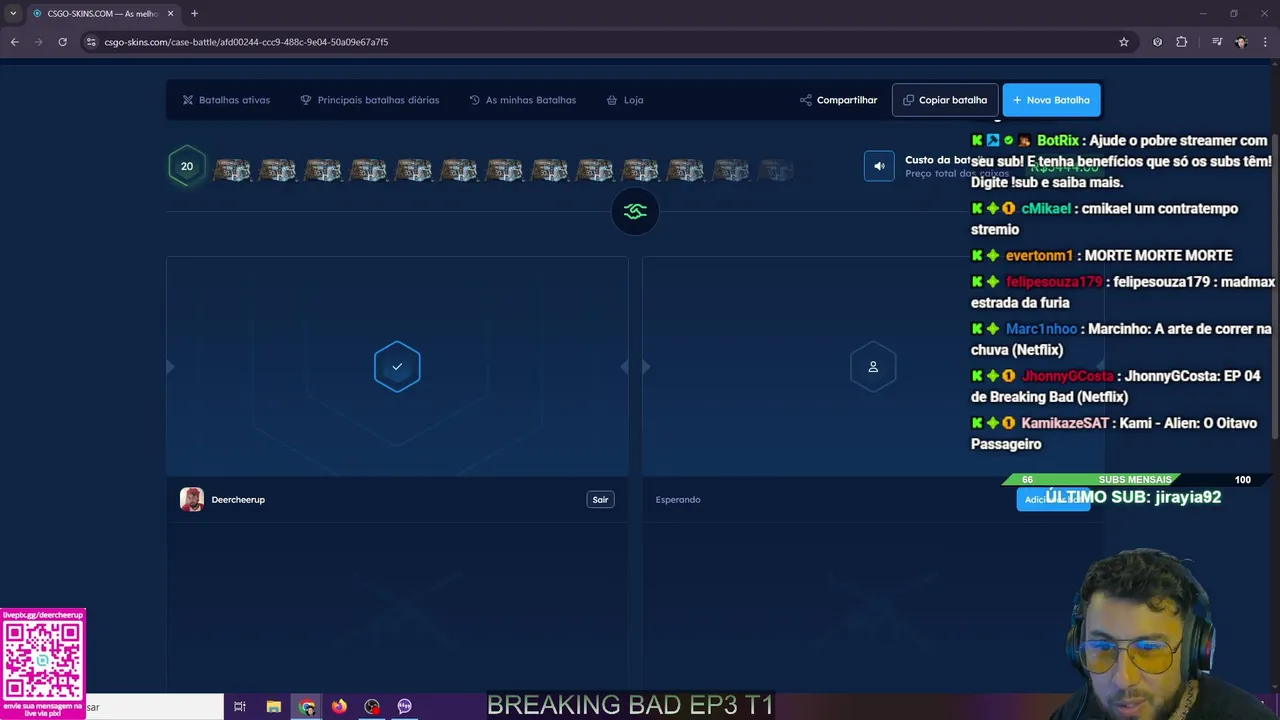This screenshot has width=1280, height=720.
Task: Click Sair next to Deercheerup
Action: [600, 499]
